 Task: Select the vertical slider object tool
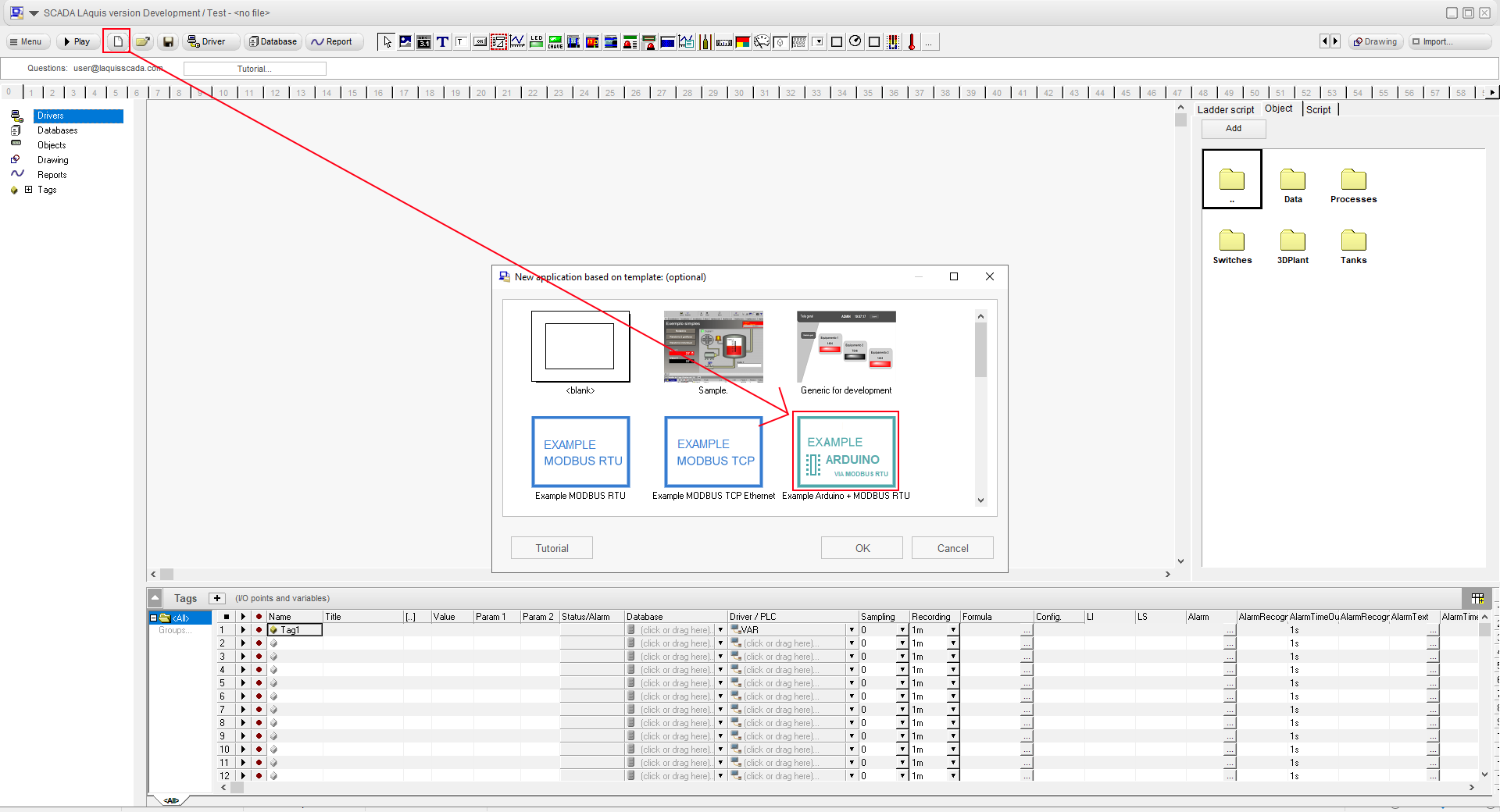pyautogui.click(x=705, y=41)
